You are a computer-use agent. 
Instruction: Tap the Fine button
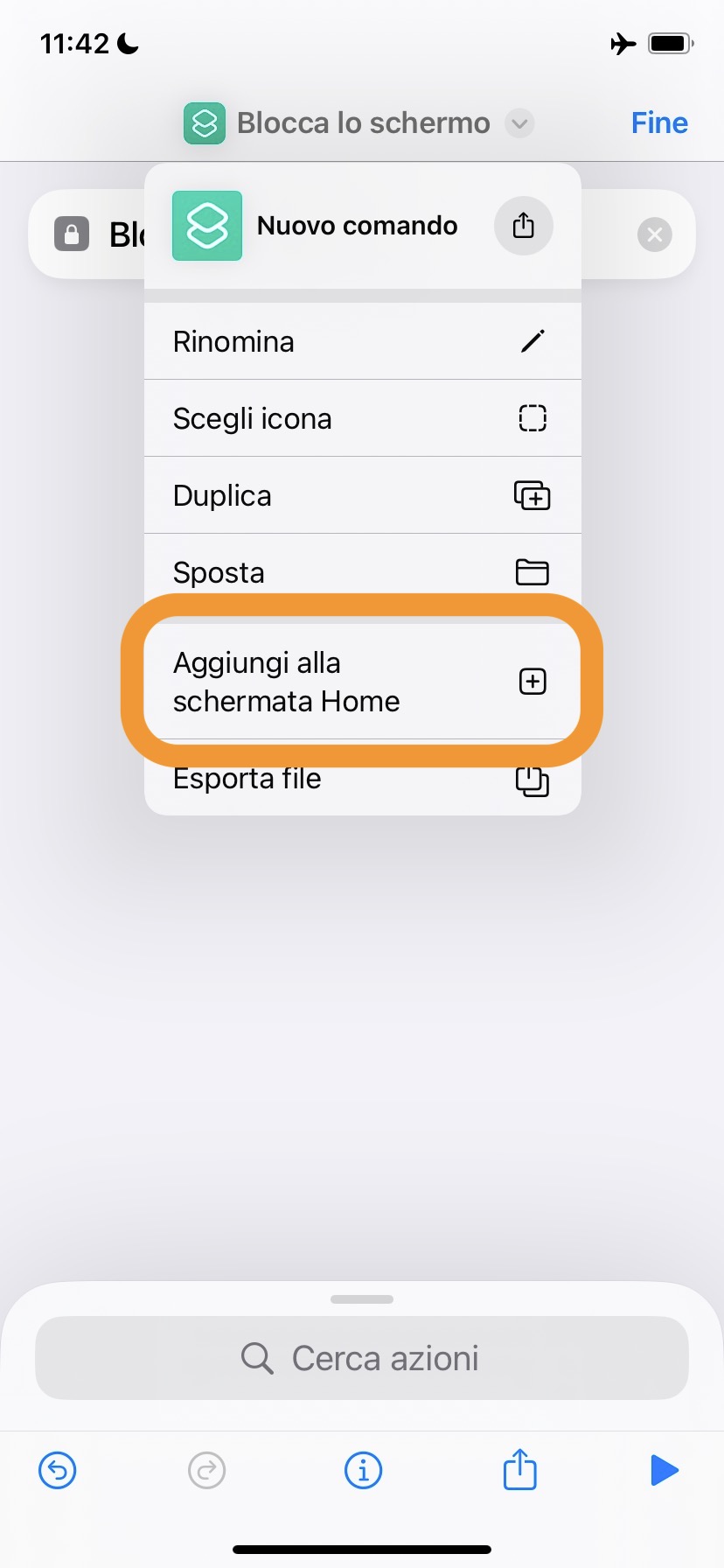tap(659, 123)
